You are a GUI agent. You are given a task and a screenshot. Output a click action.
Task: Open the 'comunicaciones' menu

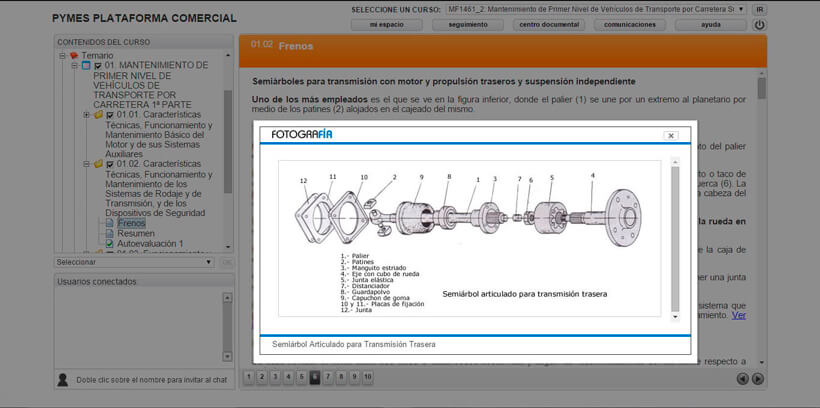click(630, 25)
